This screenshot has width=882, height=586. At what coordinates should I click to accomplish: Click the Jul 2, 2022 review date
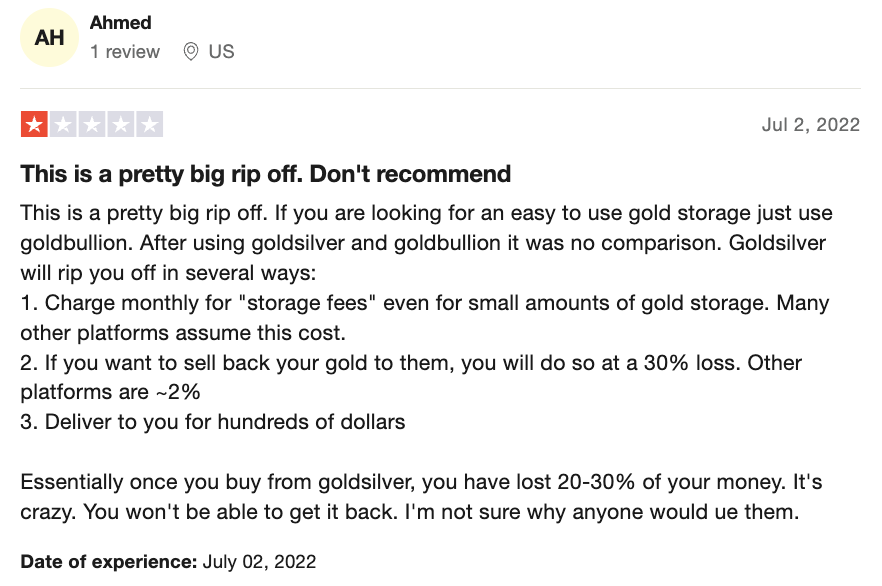click(x=810, y=125)
